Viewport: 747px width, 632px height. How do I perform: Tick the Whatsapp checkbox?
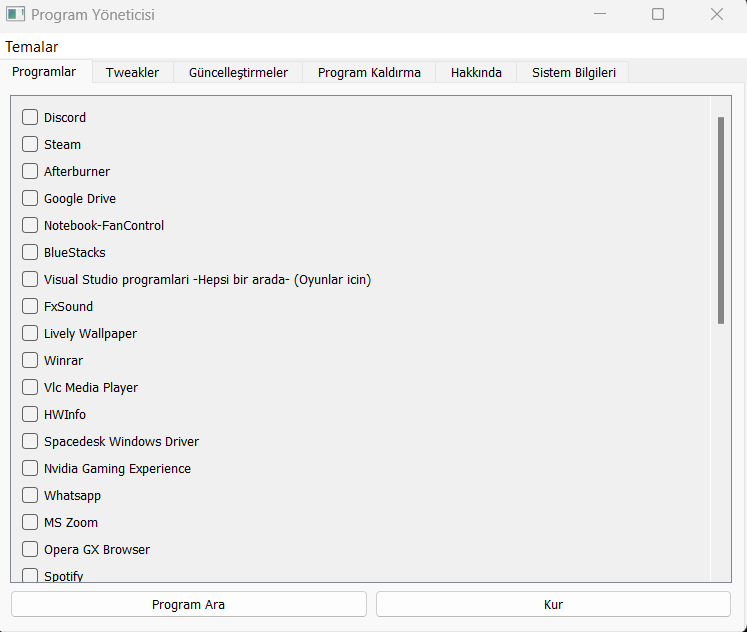click(30, 495)
